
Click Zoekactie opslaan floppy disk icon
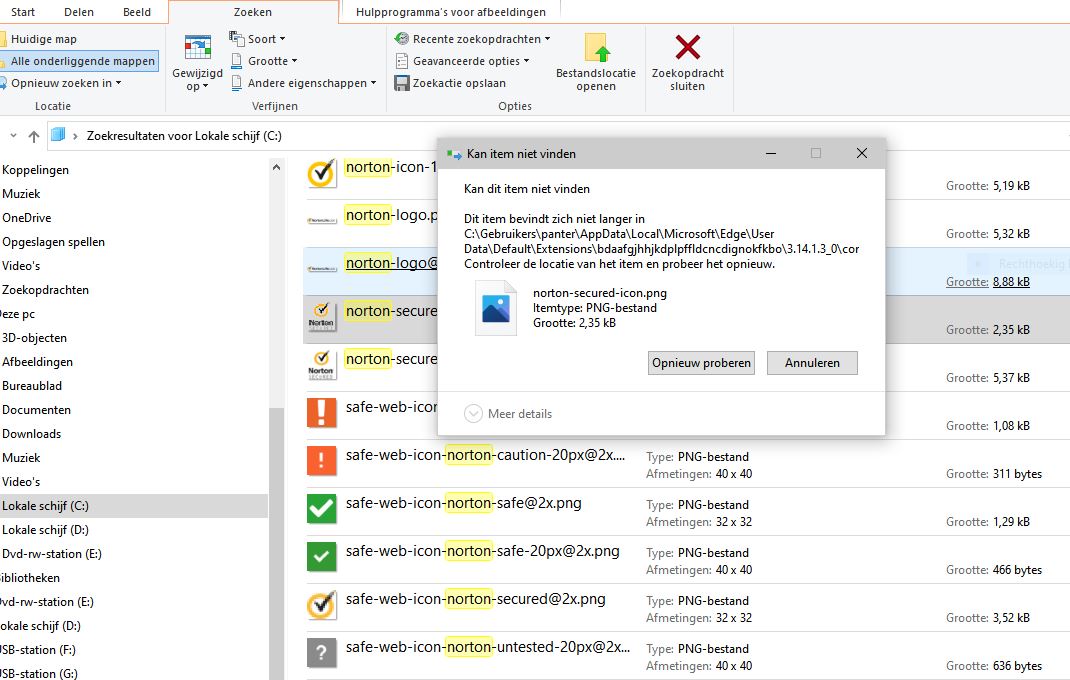(x=402, y=83)
